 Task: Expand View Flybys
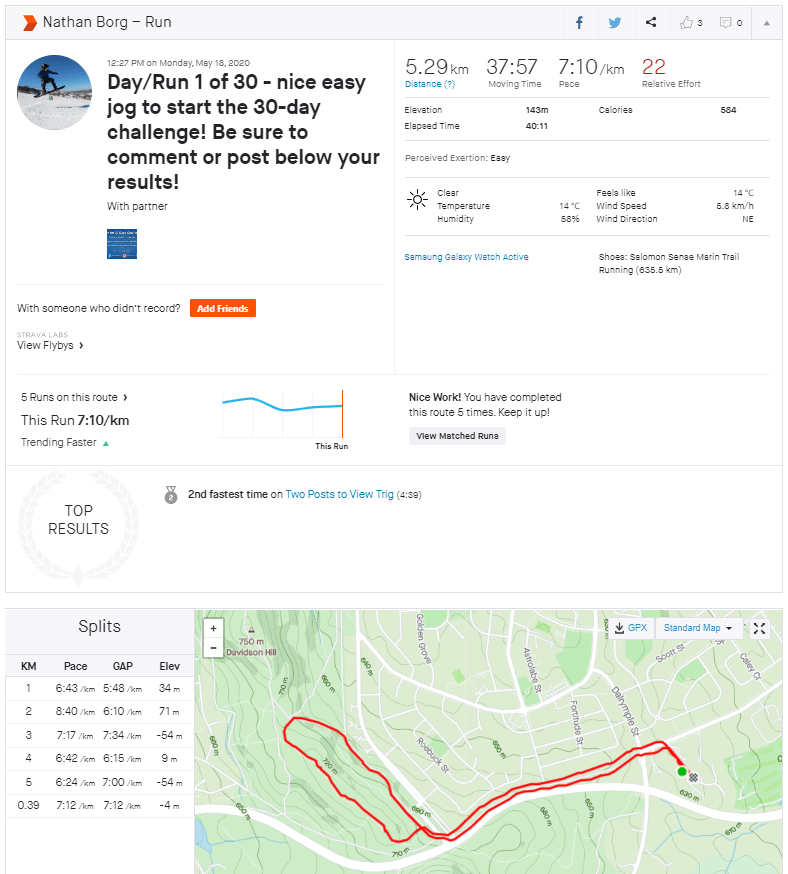(x=50, y=345)
